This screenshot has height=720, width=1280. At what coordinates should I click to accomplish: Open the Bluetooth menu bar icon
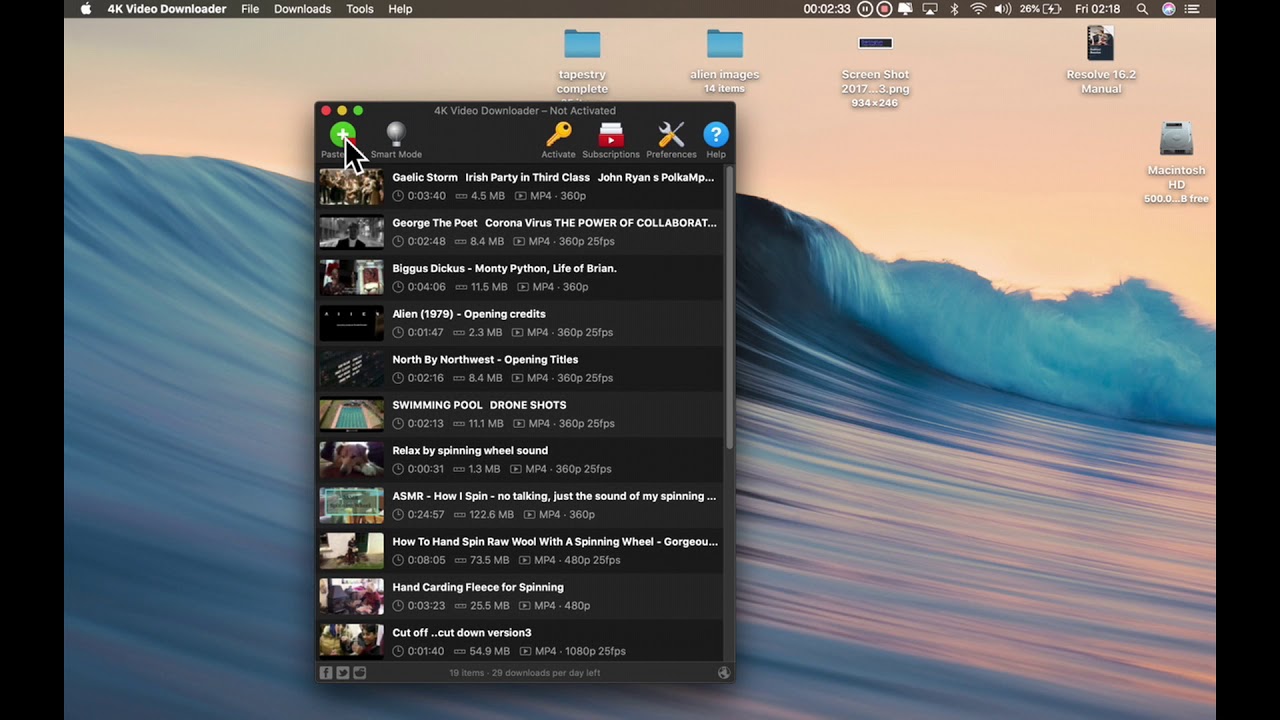[954, 9]
